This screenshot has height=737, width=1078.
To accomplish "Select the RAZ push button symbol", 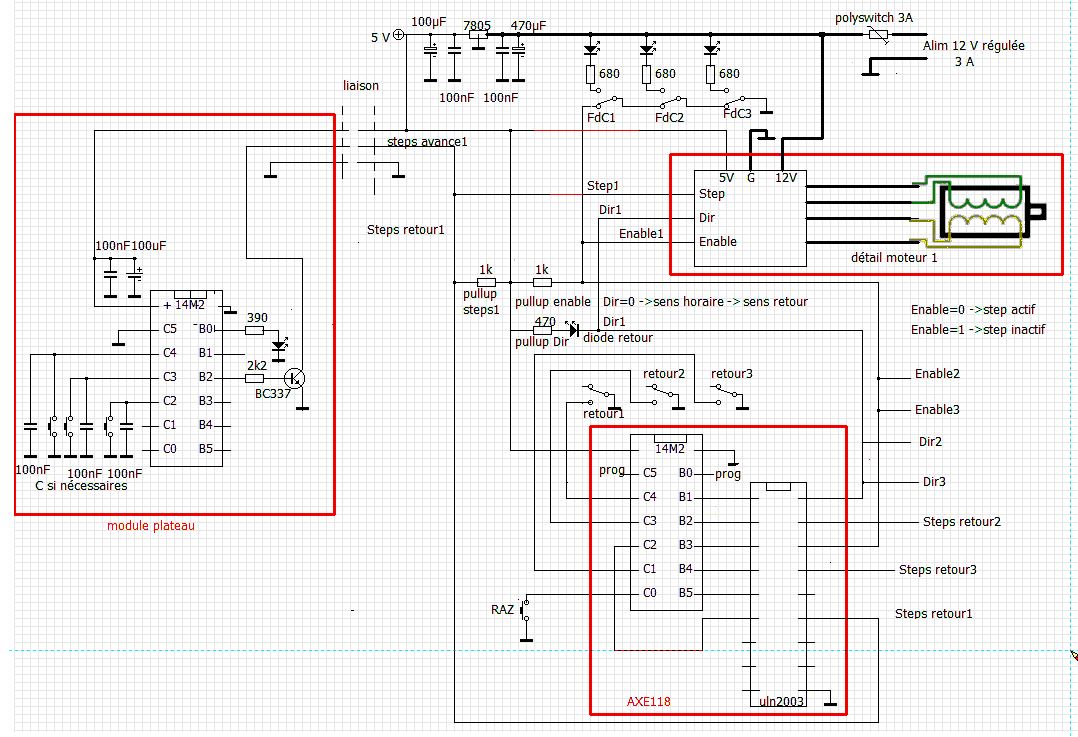I will pyautogui.click(x=525, y=609).
